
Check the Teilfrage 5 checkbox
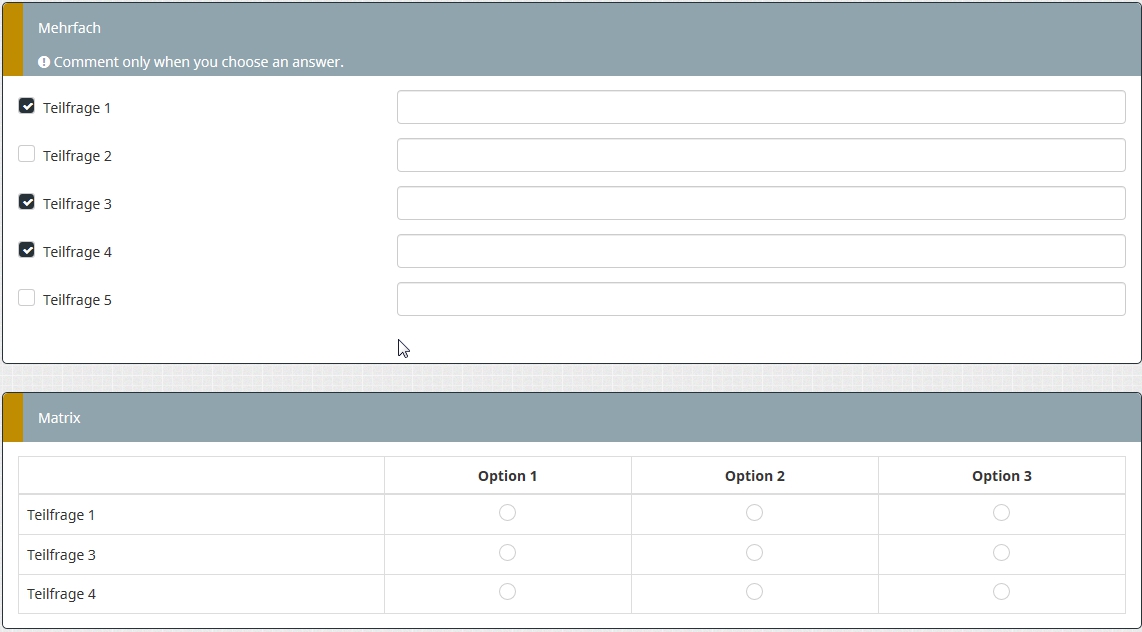click(x=27, y=298)
